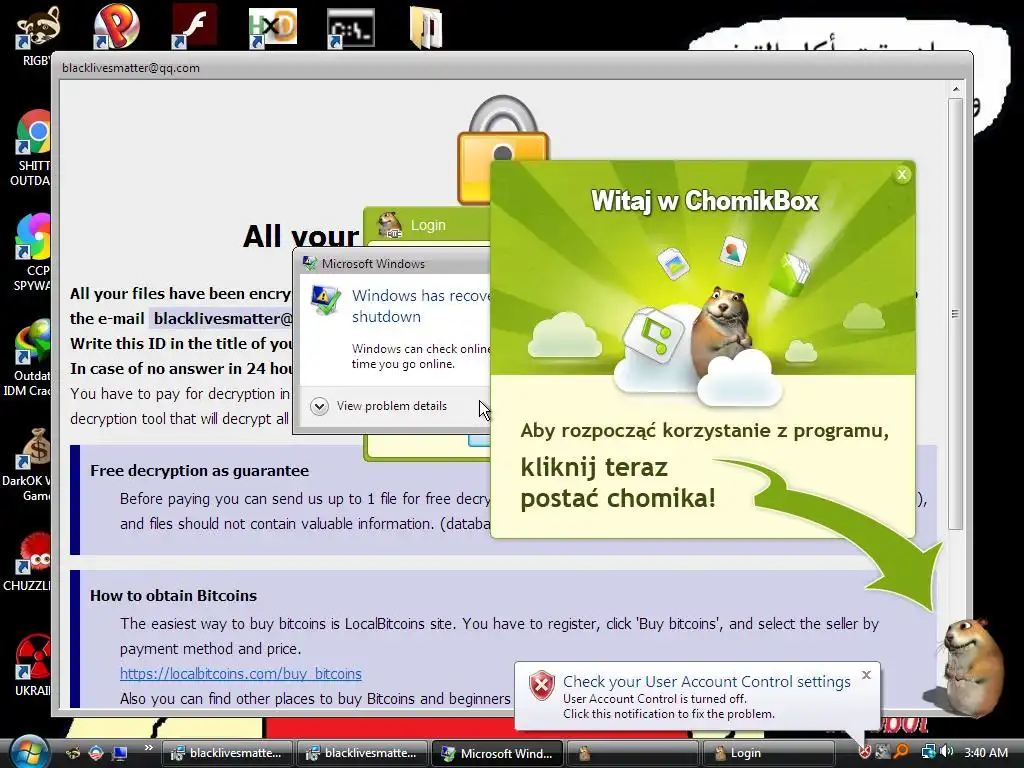Switch to second blacklivesmatte... taskbar button
1024x768 pixels.
pos(362,753)
